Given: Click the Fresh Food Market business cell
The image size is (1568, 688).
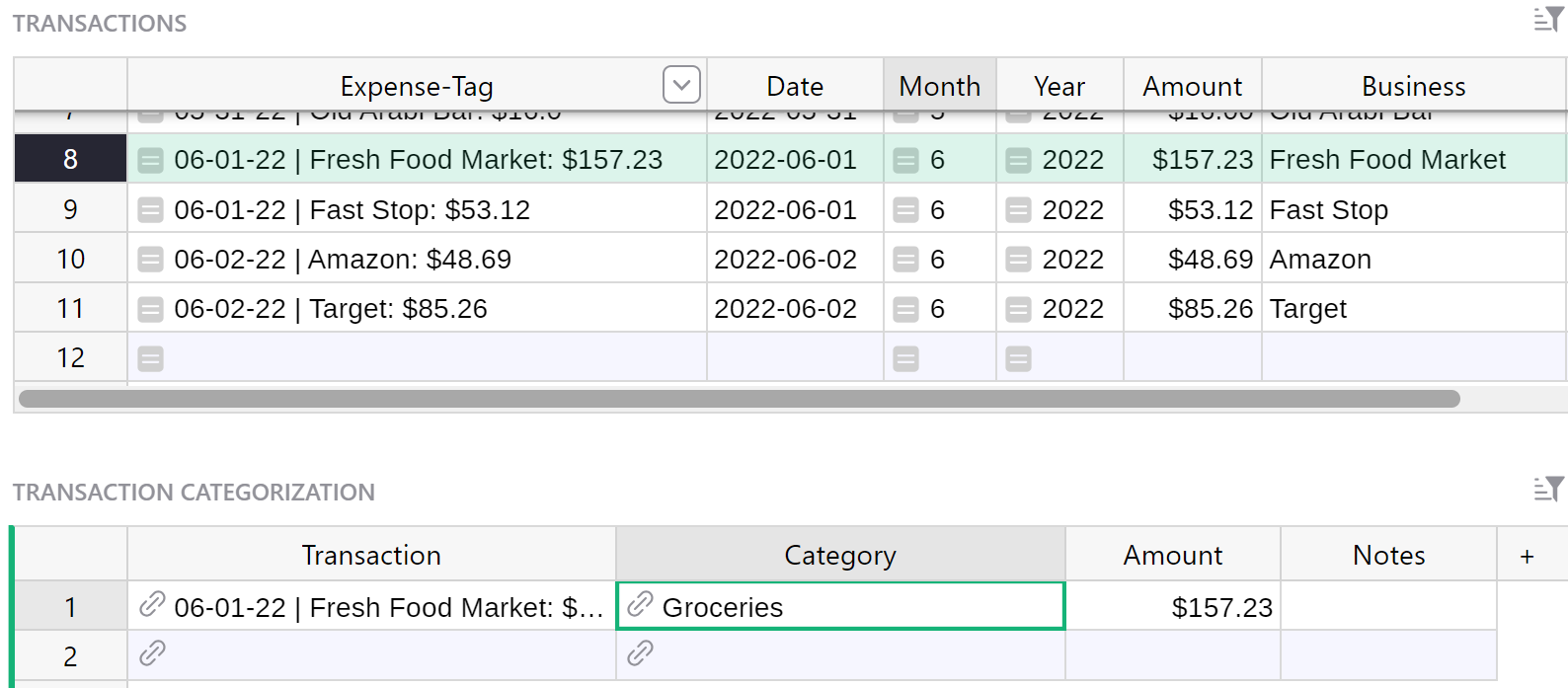Looking at the screenshot, I should [x=1414, y=159].
